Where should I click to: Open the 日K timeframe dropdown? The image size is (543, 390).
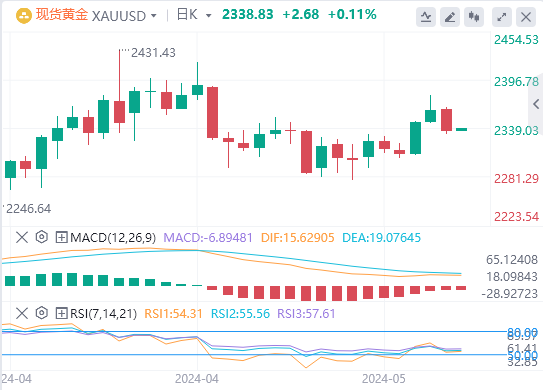(194, 15)
